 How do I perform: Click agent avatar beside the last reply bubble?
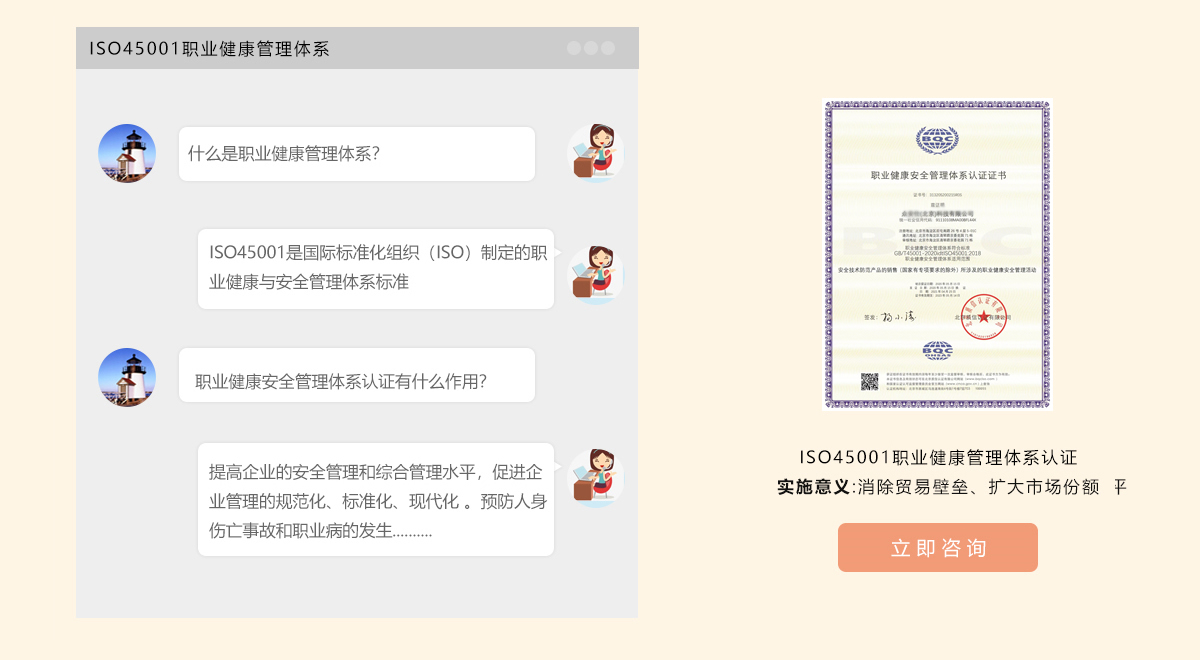(596, 477)
